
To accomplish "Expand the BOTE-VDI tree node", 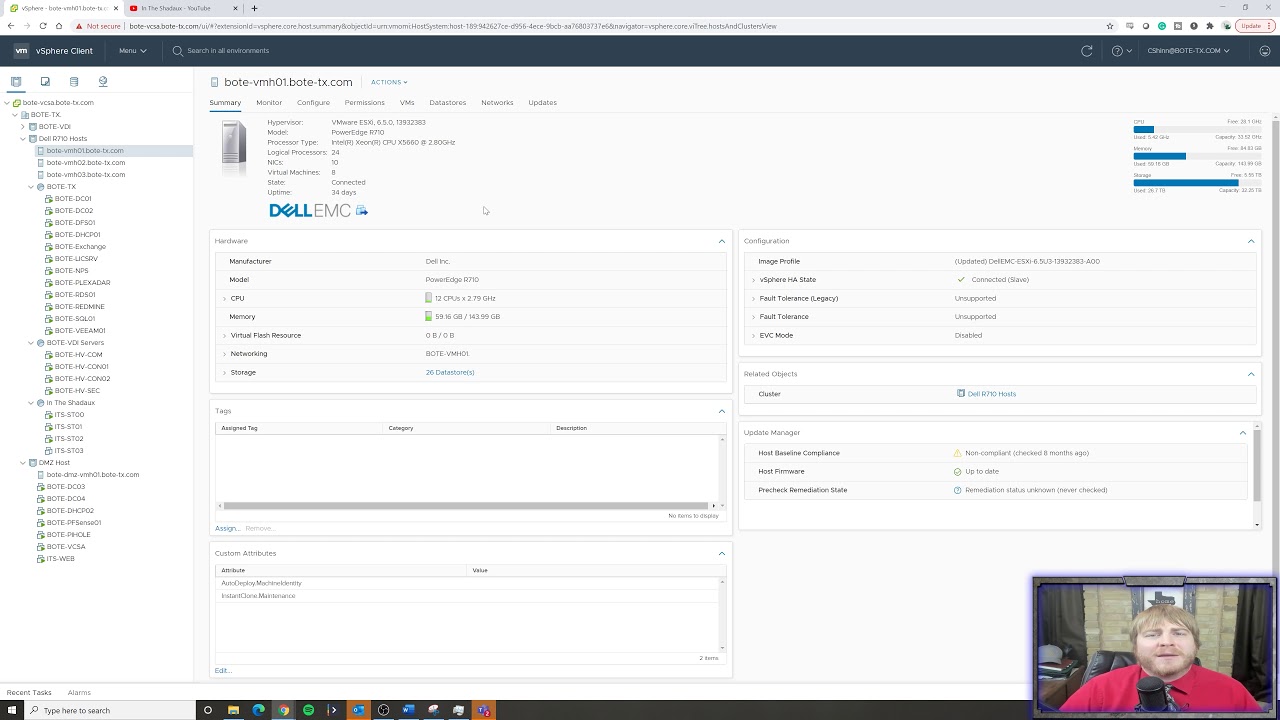I will (23, 127).
